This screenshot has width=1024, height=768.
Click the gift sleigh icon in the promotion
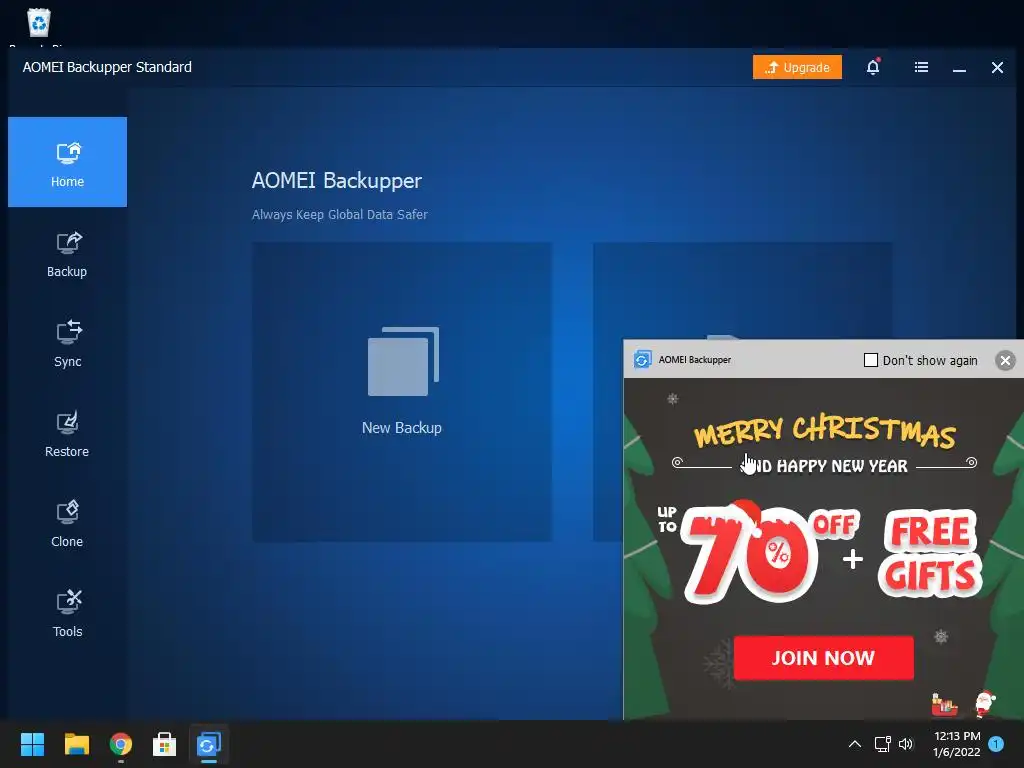point(944,704)
